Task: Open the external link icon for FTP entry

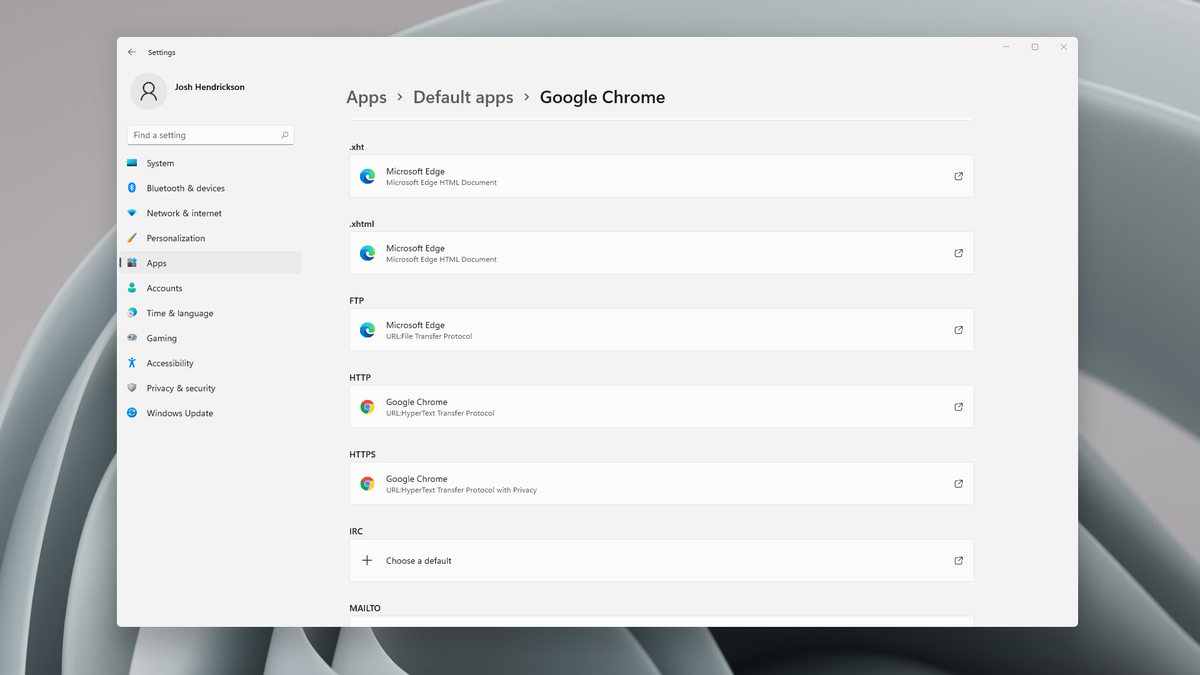Action: point(958,329)
